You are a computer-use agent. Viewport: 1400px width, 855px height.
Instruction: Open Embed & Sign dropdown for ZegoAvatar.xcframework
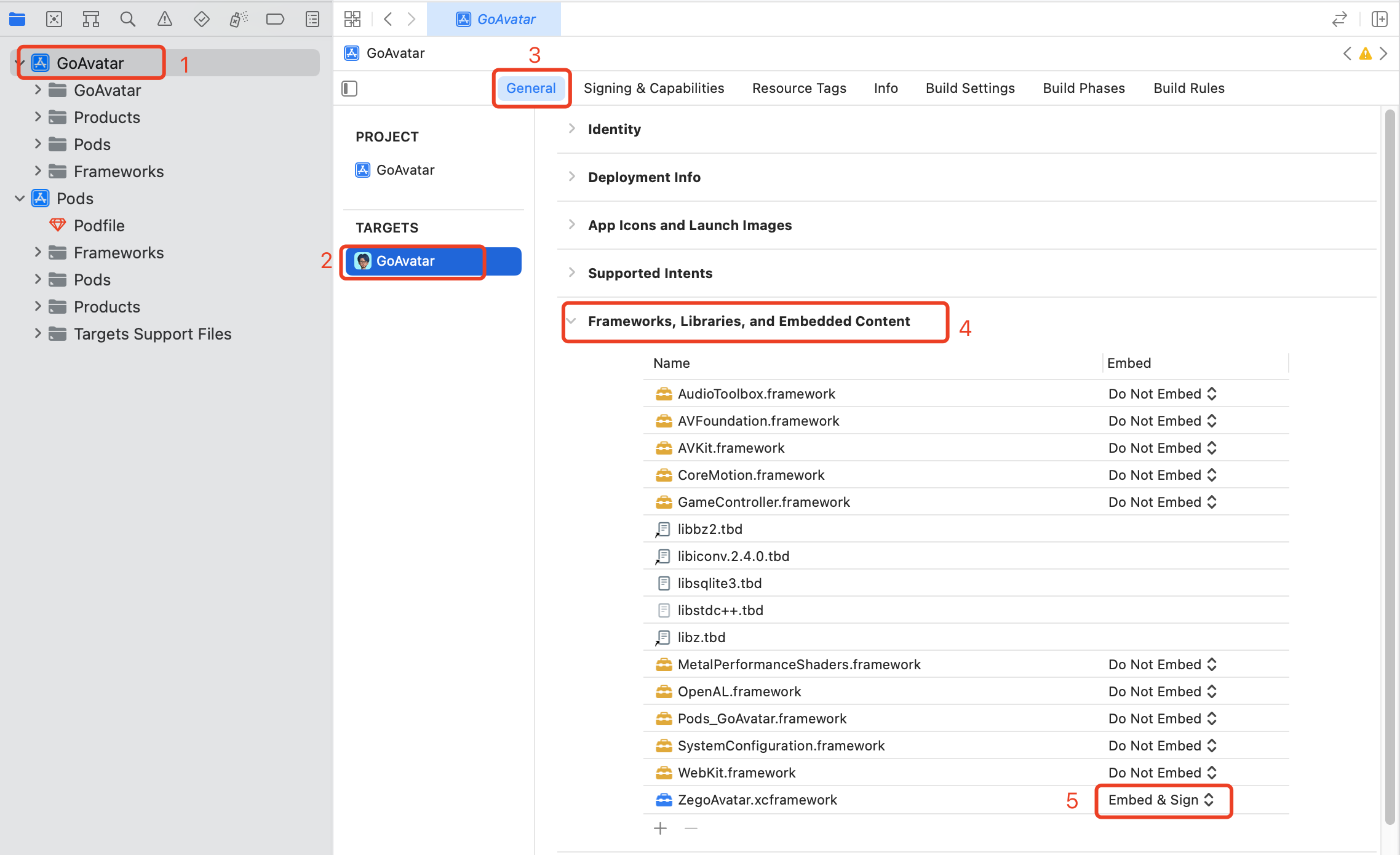[1161, 800]
